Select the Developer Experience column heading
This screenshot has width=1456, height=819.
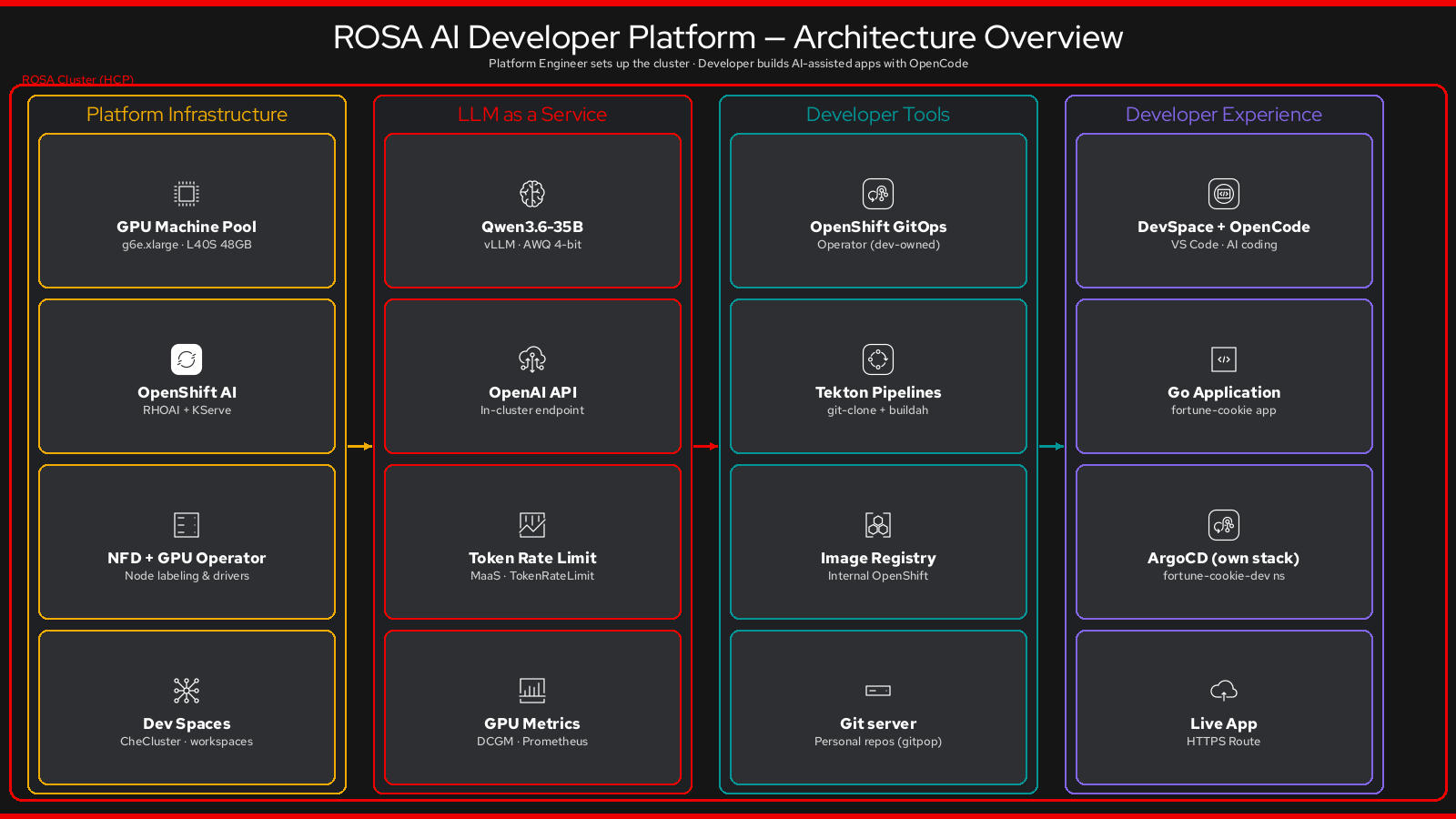click(x=1224, y=115)
